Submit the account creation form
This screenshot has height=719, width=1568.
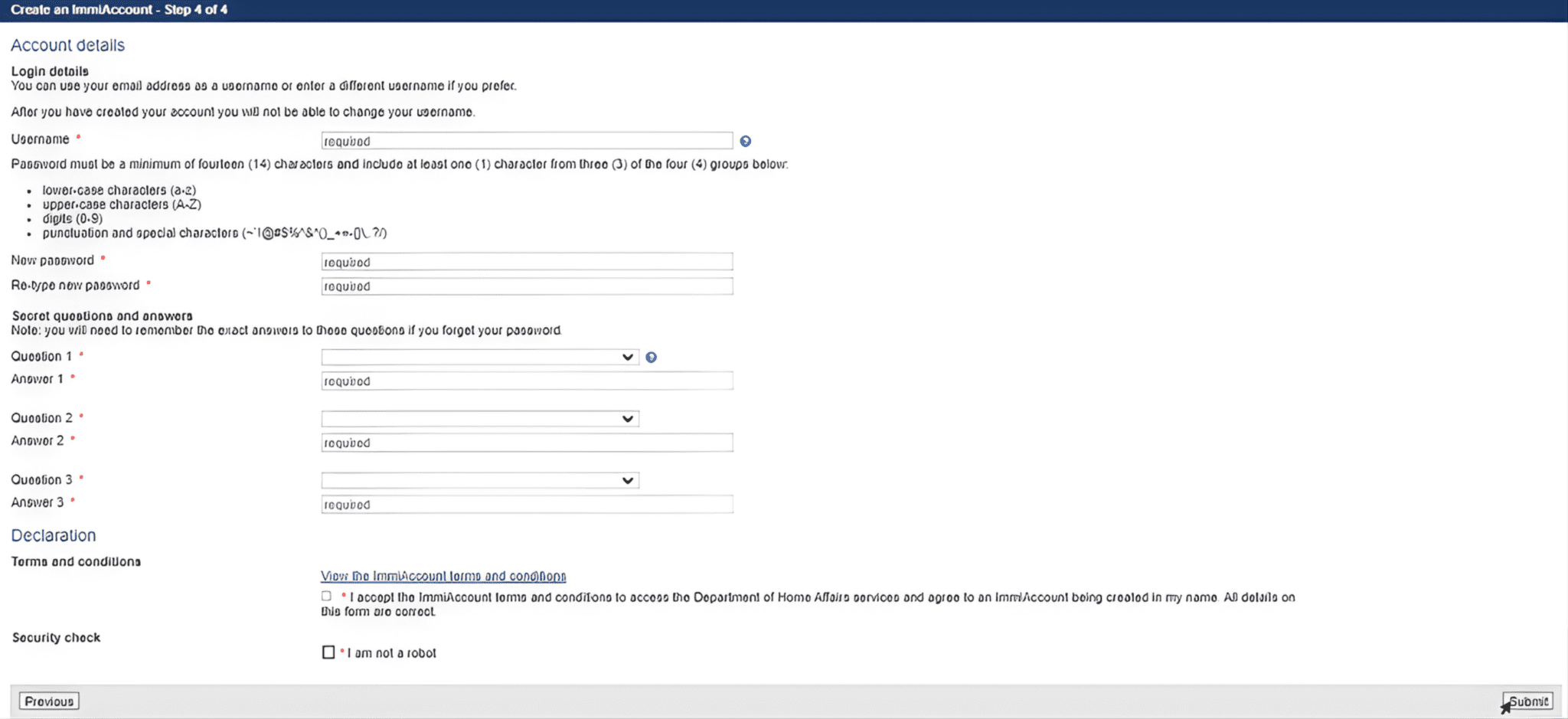pos(1527,701)
